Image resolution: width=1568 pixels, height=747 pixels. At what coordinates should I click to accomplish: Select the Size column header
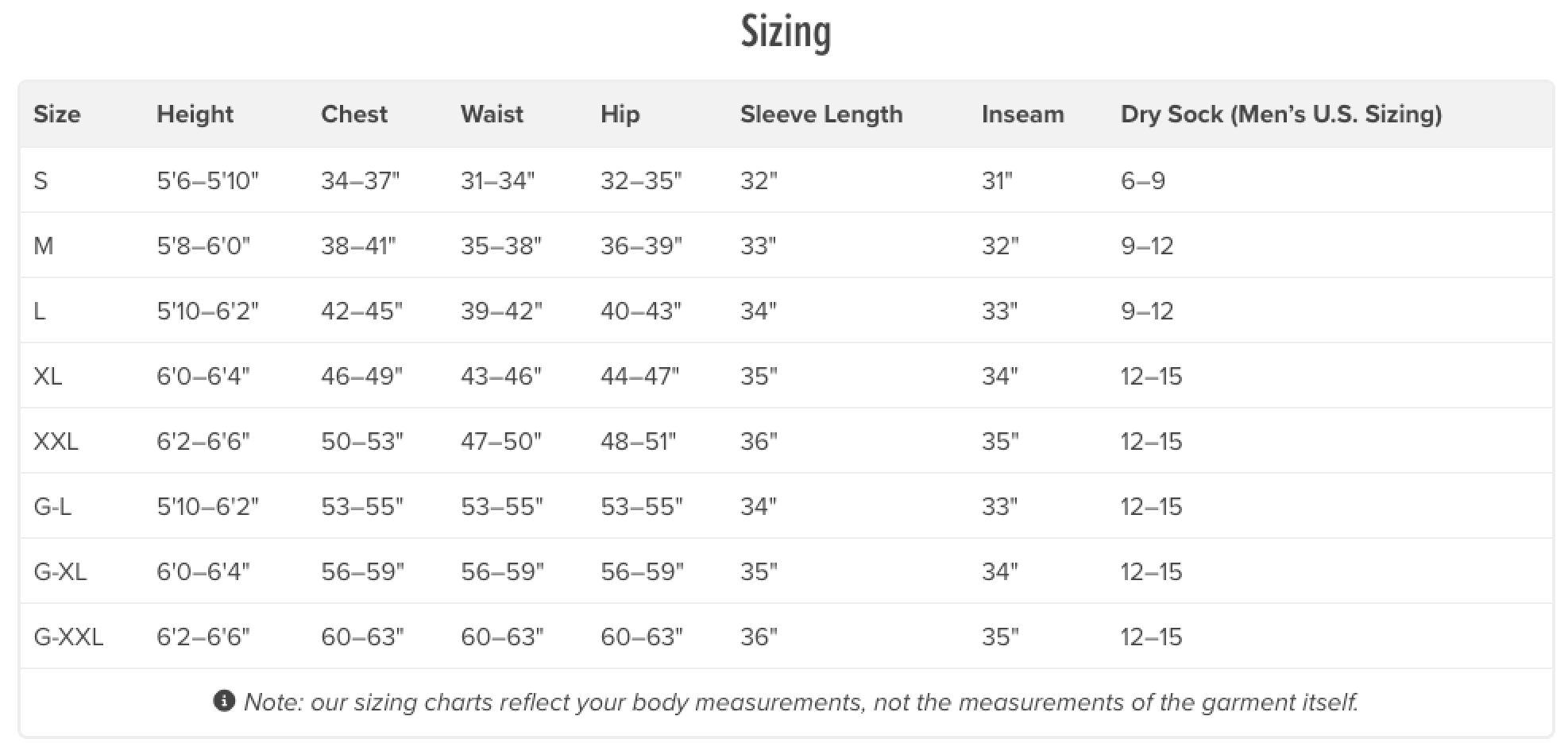point(57,114)
